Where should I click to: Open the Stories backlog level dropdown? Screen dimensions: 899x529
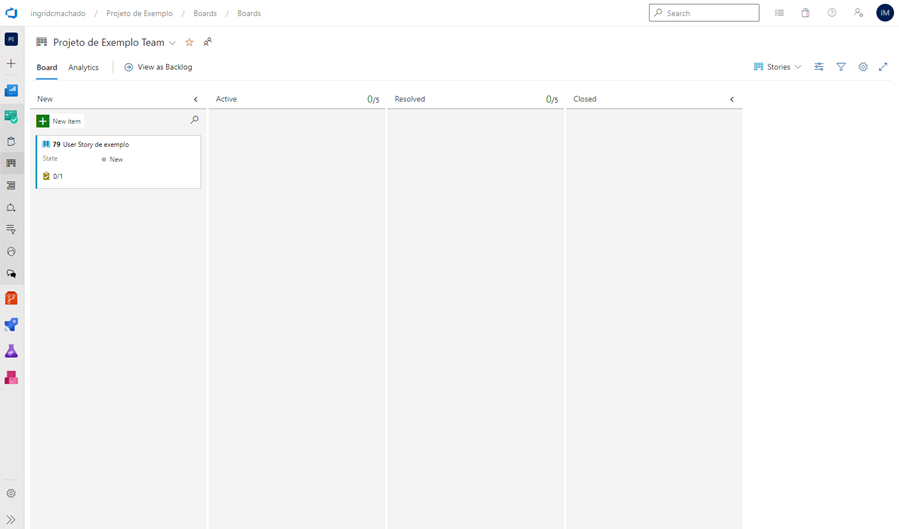[x=777, y=67]
